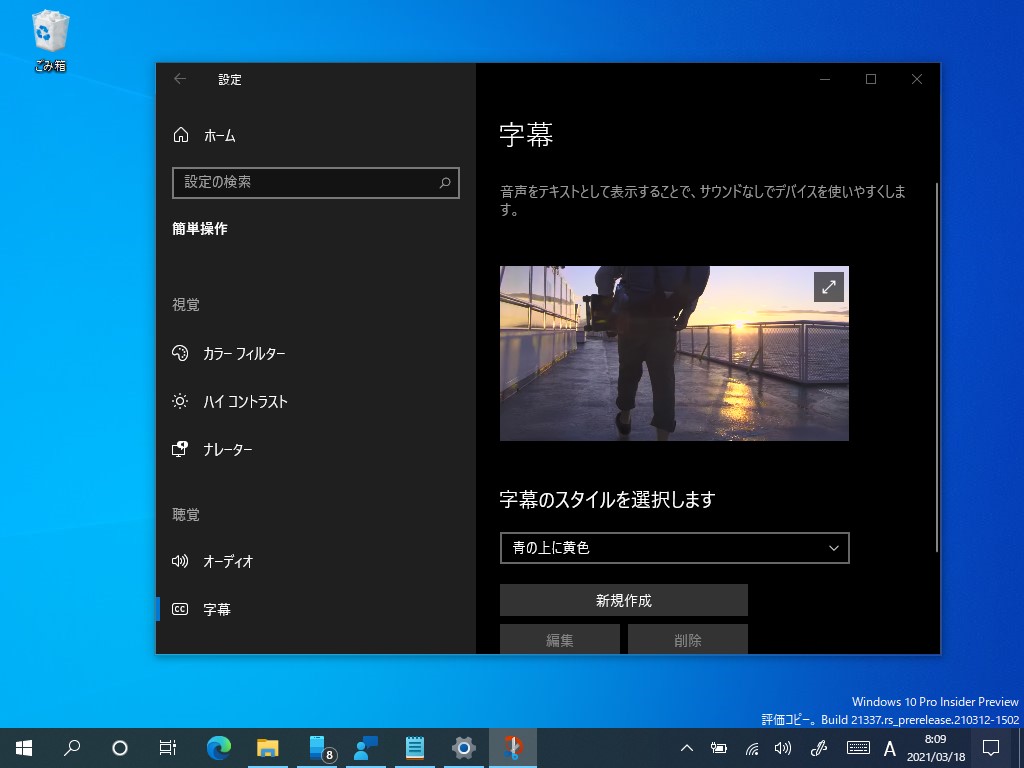1024x768 pixels.
Task: Open Microsoft Edge from the taskbar
Action: [x=217, y=747]
